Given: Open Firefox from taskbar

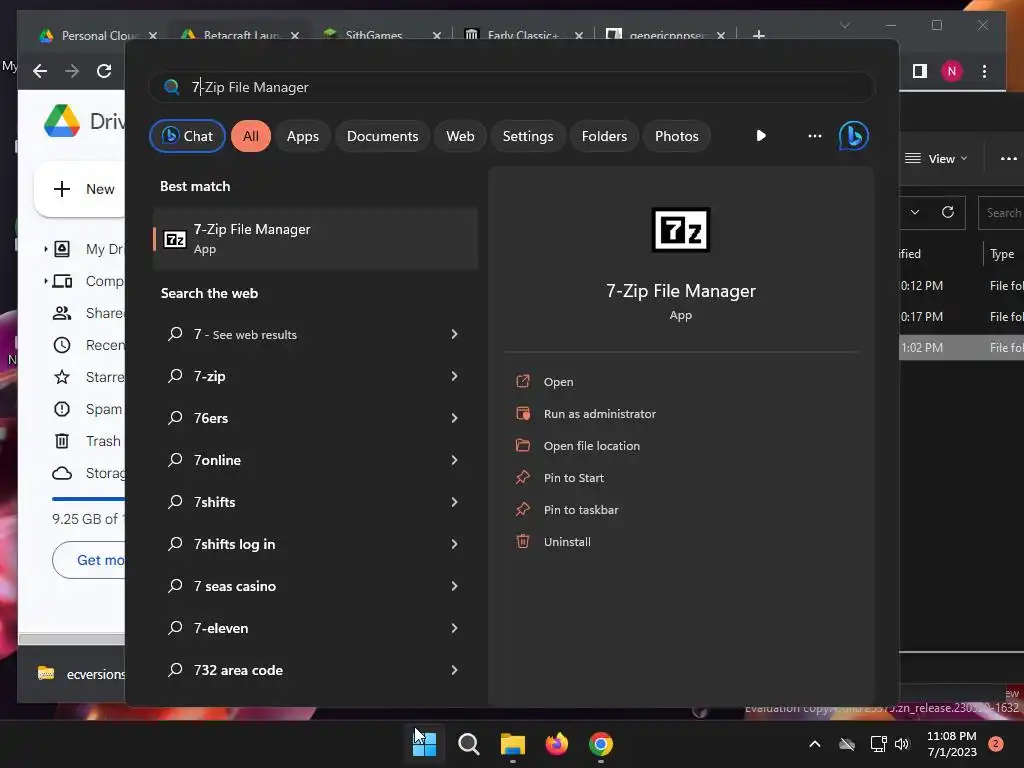Looking at the screenshot, I should (x=556, y=744).
